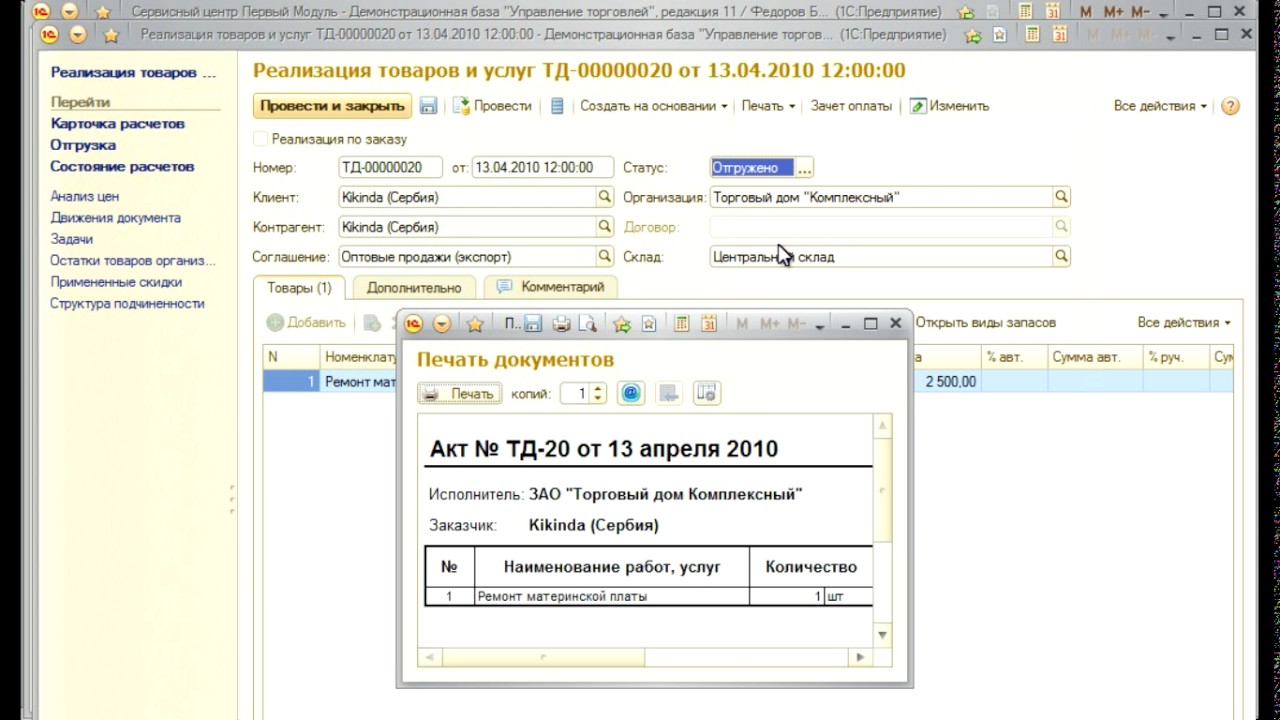This screenshot has width=1280, height=720.
Task: Click the favorites star in the print dialog title bar
Action: (x=475, y=324)
